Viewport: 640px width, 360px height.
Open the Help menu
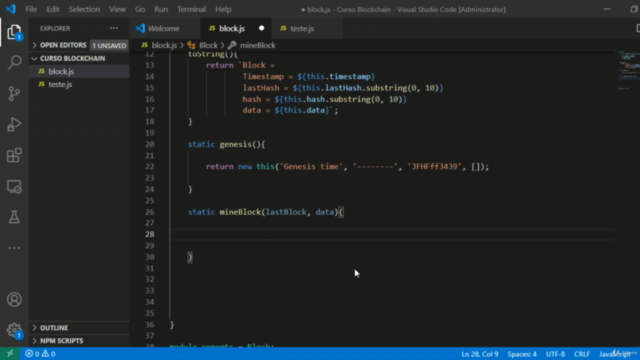point(223,9)
